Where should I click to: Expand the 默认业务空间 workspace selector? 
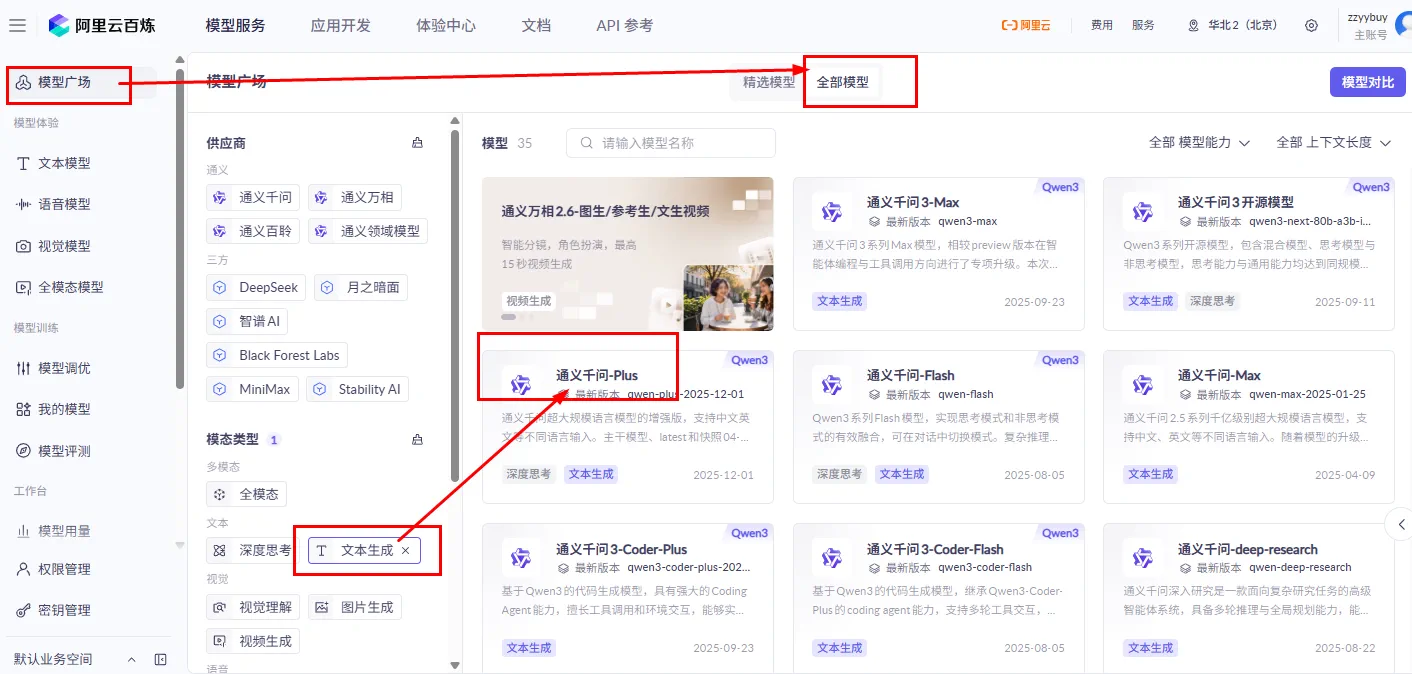click(x=74, y=659)
